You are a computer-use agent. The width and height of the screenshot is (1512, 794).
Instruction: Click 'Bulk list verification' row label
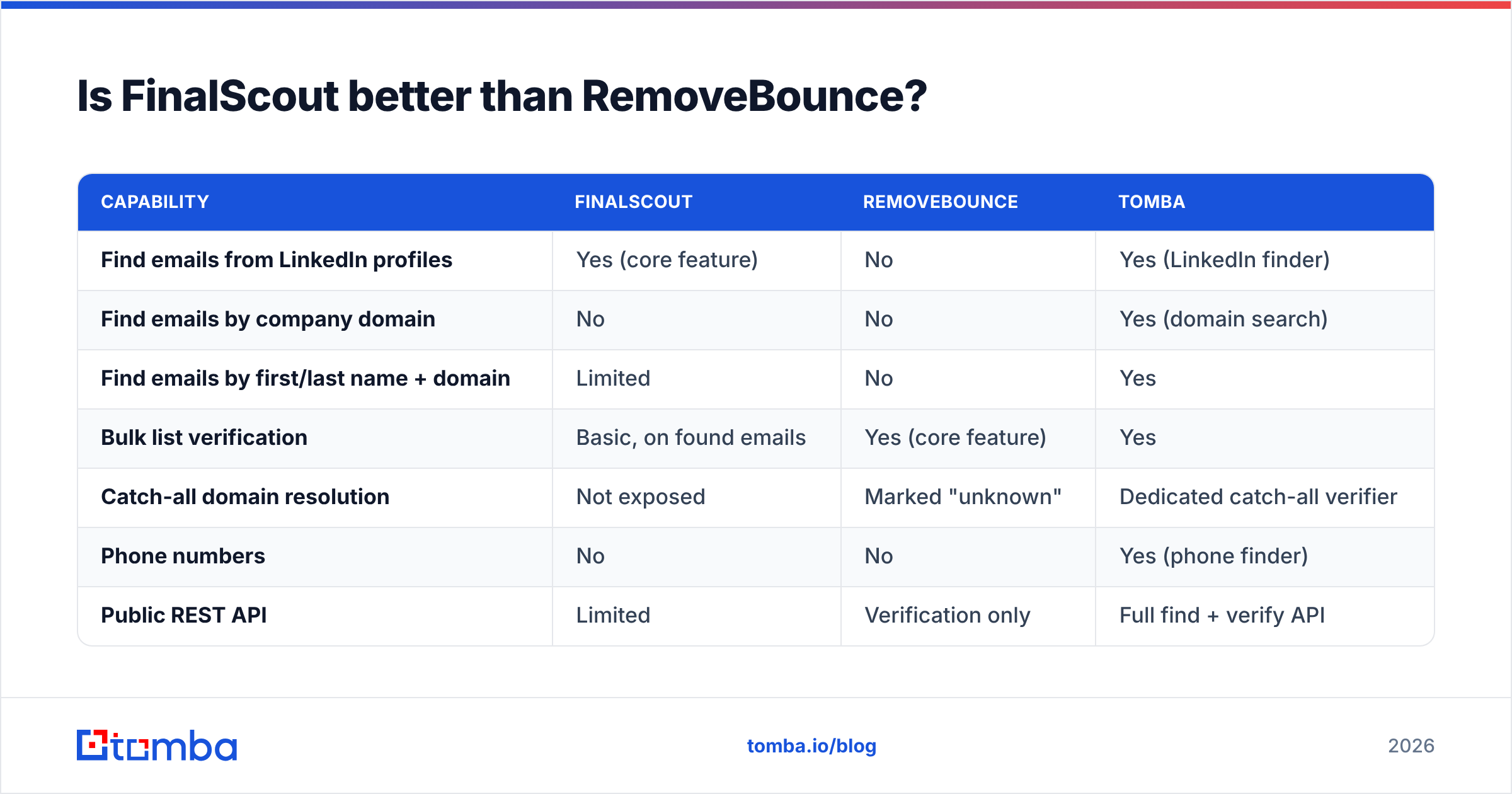pyautogui.click(x=204, y=437)
